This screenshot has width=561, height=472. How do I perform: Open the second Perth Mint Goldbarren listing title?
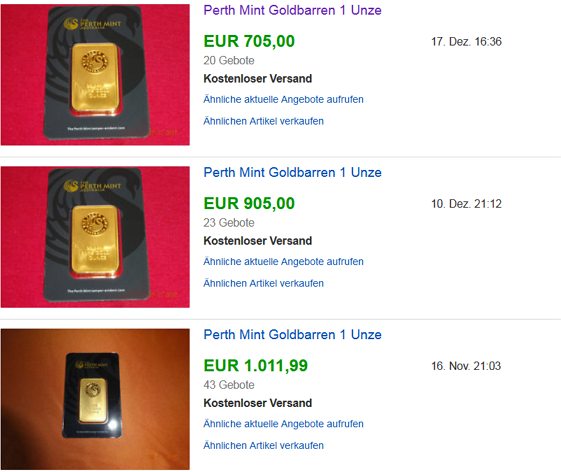point(292,172)
